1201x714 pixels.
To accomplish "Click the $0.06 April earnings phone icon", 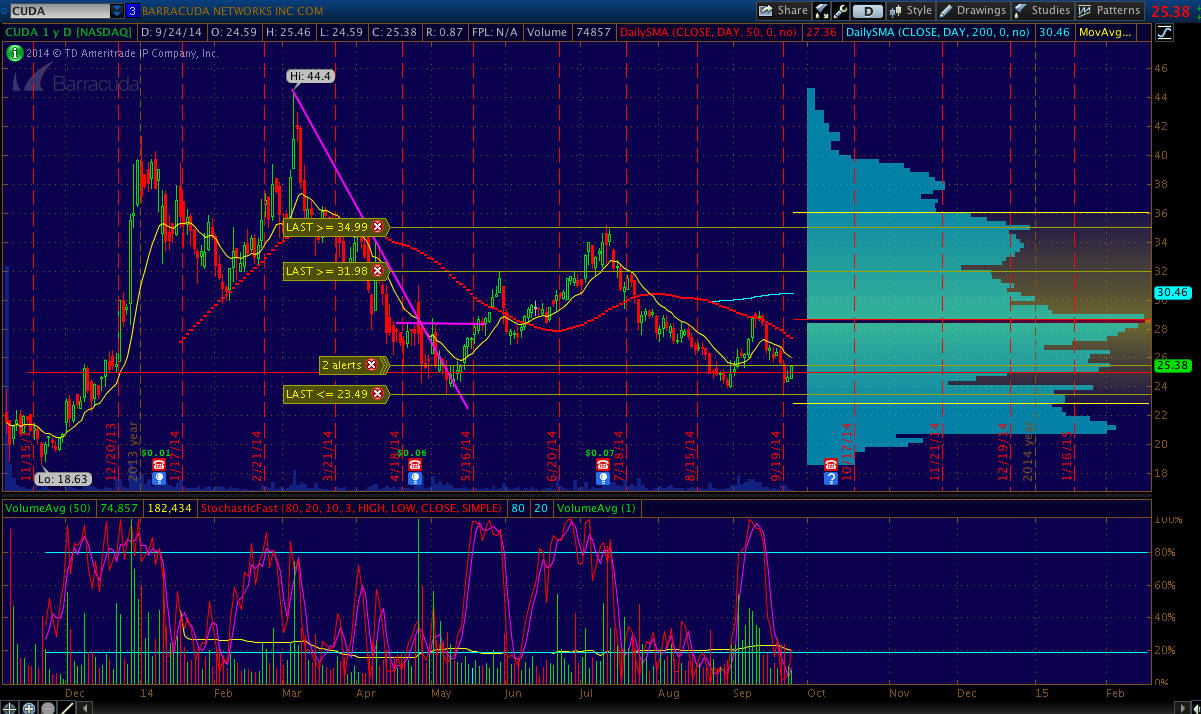I will (414, 465).
